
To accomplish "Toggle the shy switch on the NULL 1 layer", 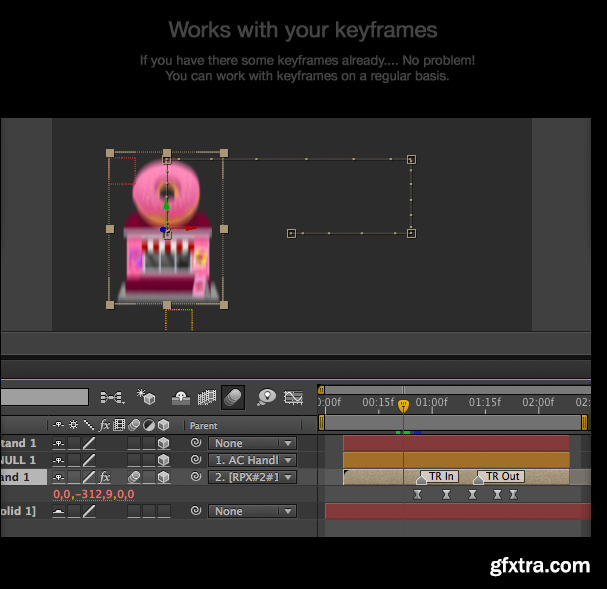I will pos(59,460).
